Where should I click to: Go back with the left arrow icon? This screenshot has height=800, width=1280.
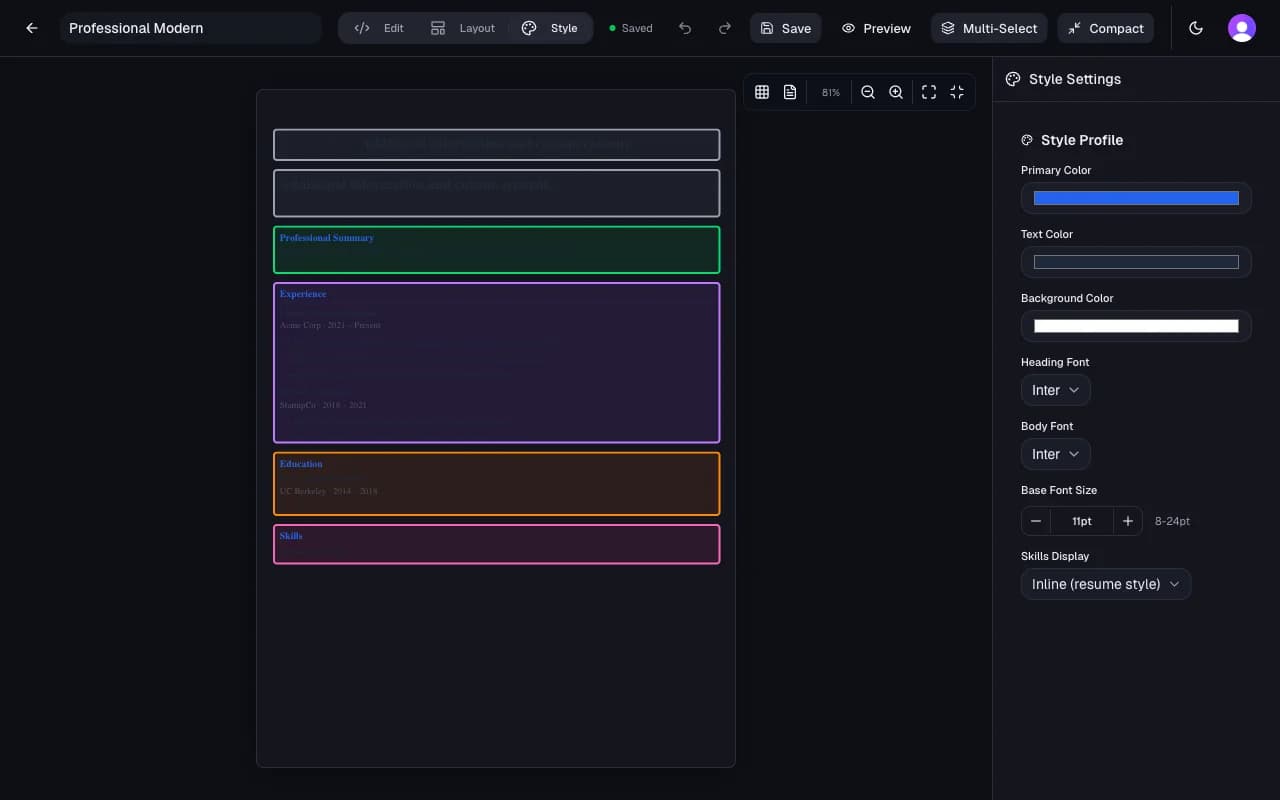pos(32,28)
